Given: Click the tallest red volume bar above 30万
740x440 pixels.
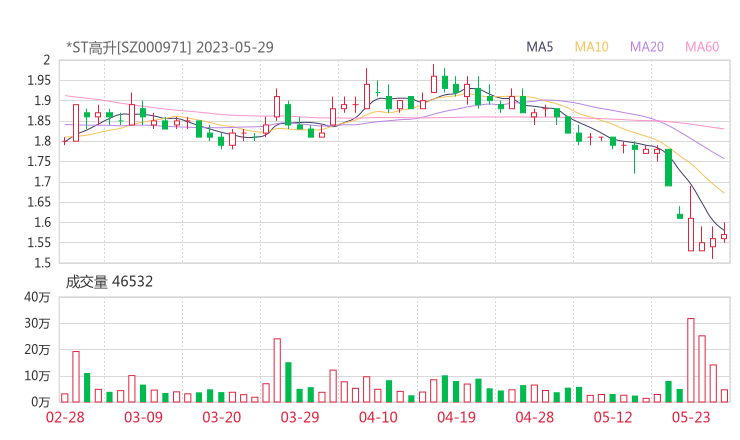Looking at the screenshot, I should click(690, 360).
